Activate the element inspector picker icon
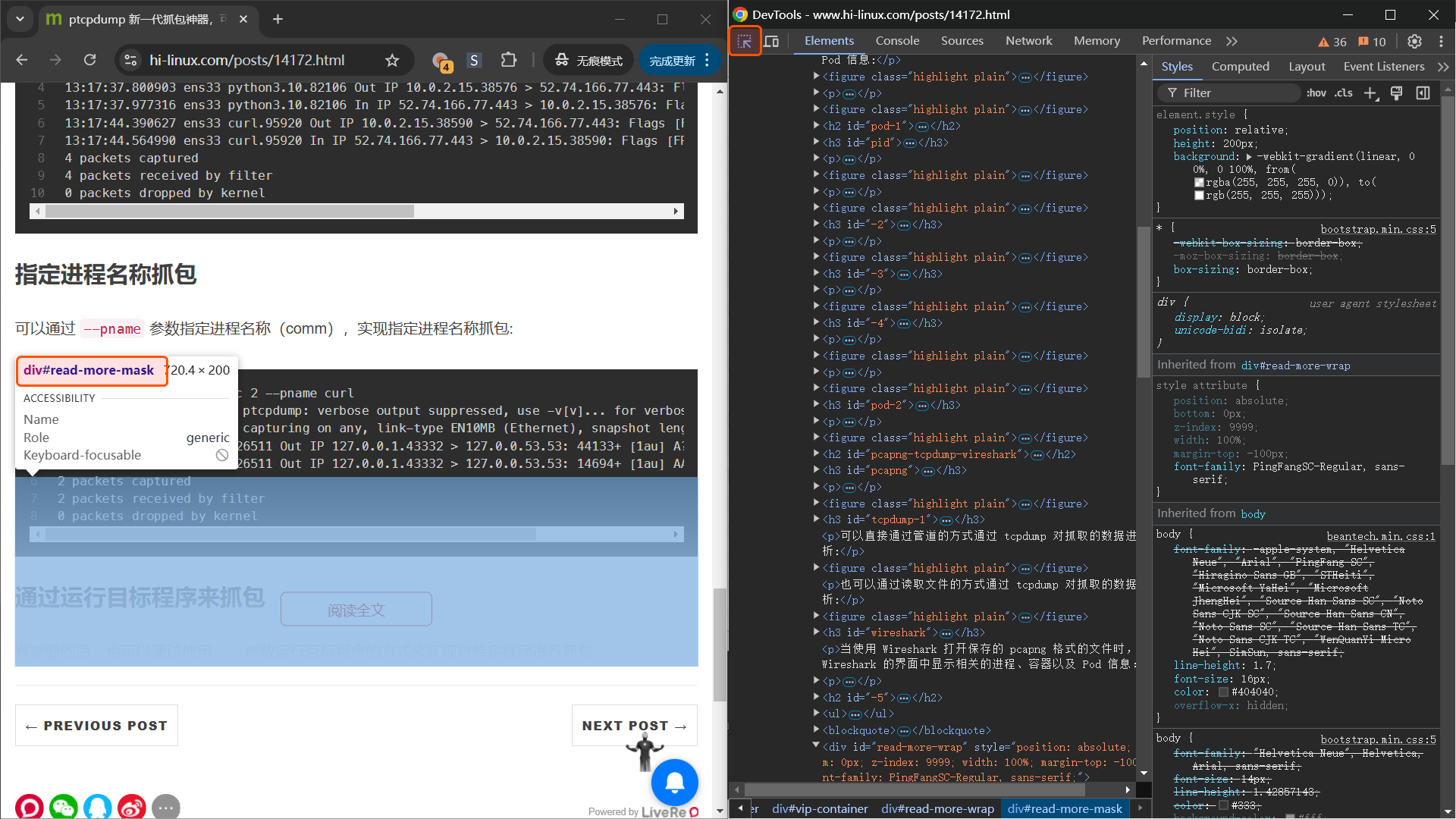 tap(745, 41)
